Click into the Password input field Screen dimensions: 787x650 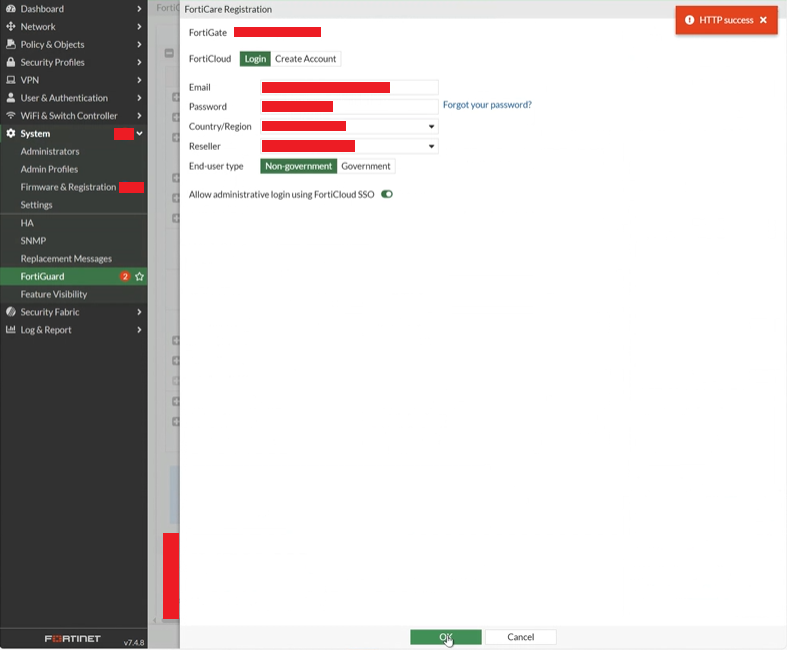349,106
